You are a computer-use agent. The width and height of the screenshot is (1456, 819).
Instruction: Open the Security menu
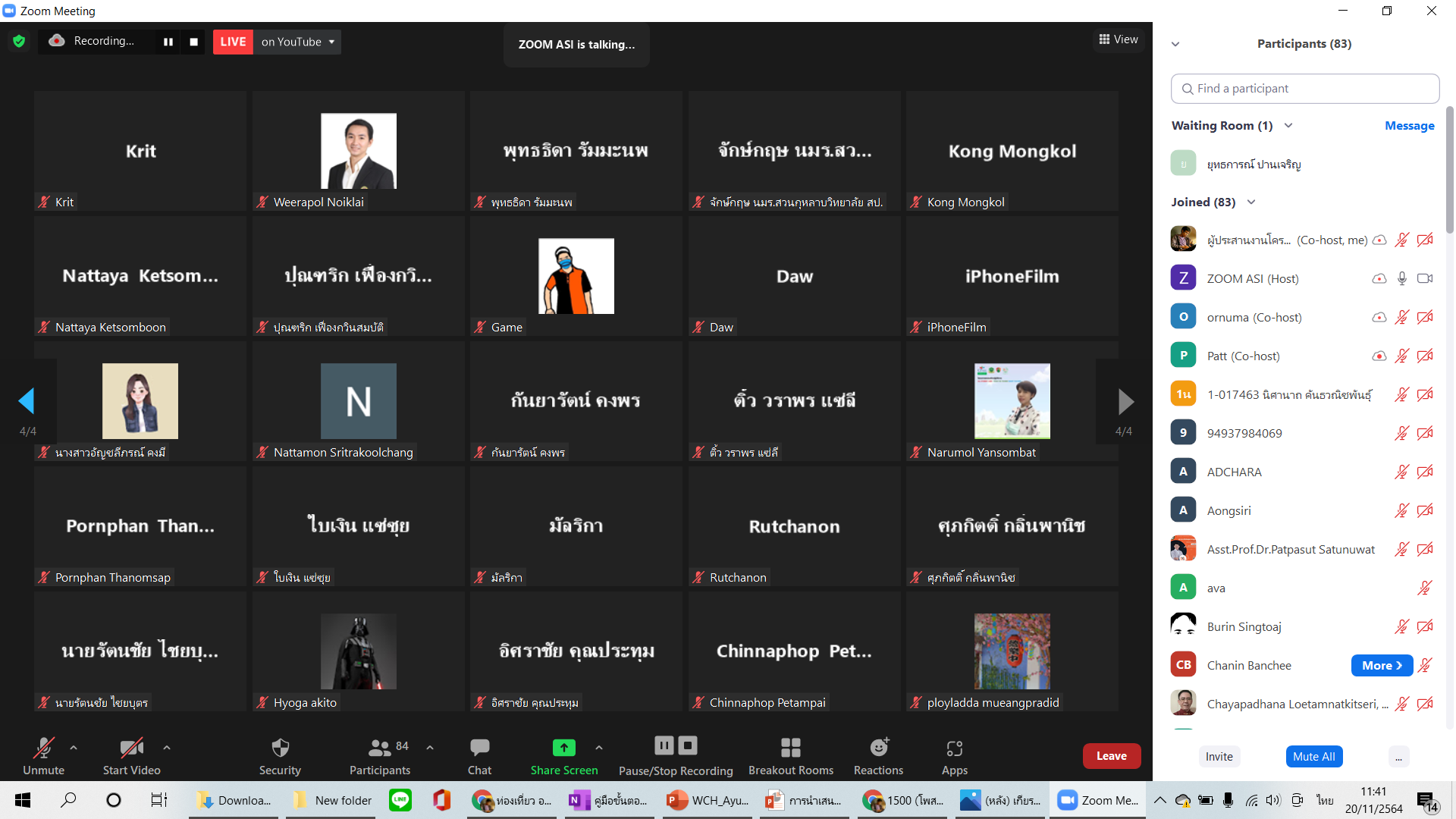(x=280, y=756)
